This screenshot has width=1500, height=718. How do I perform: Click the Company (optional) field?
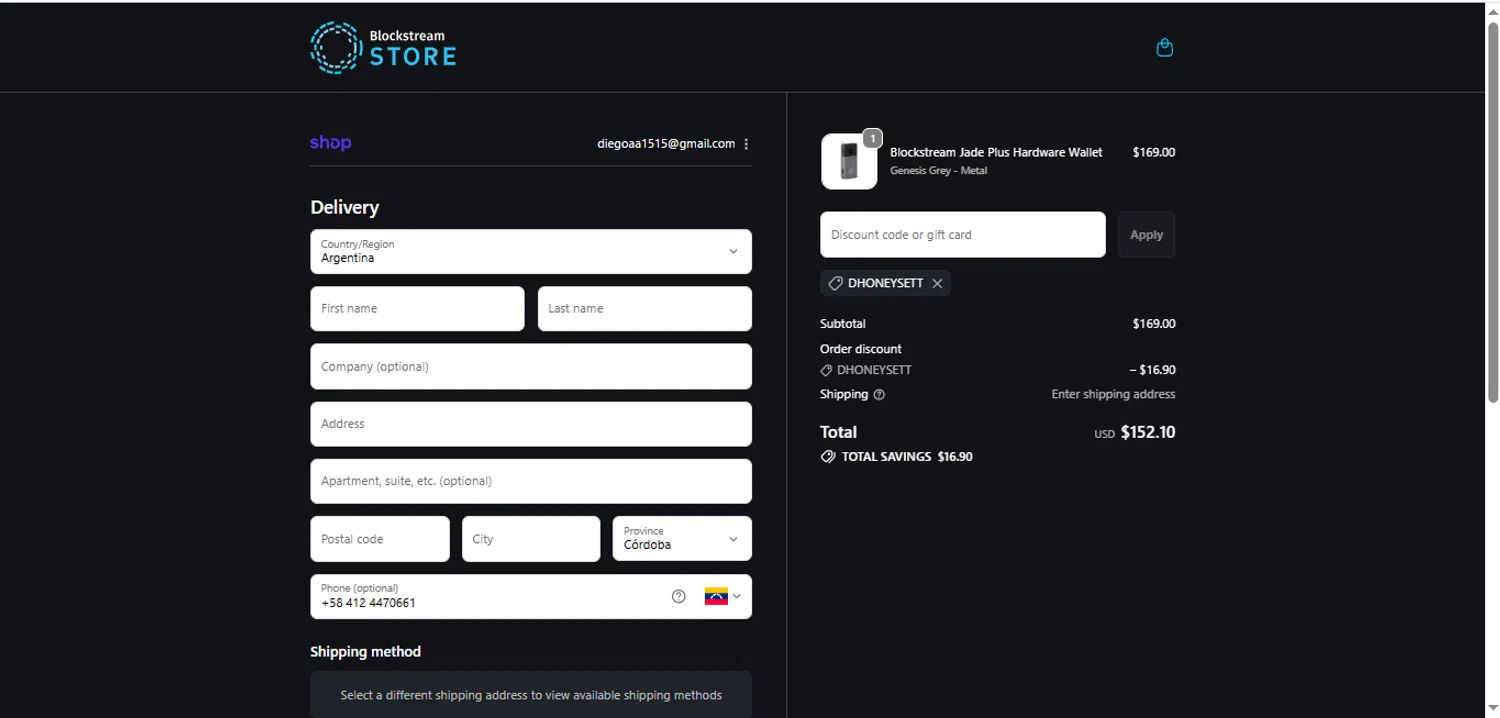[531, 367]
